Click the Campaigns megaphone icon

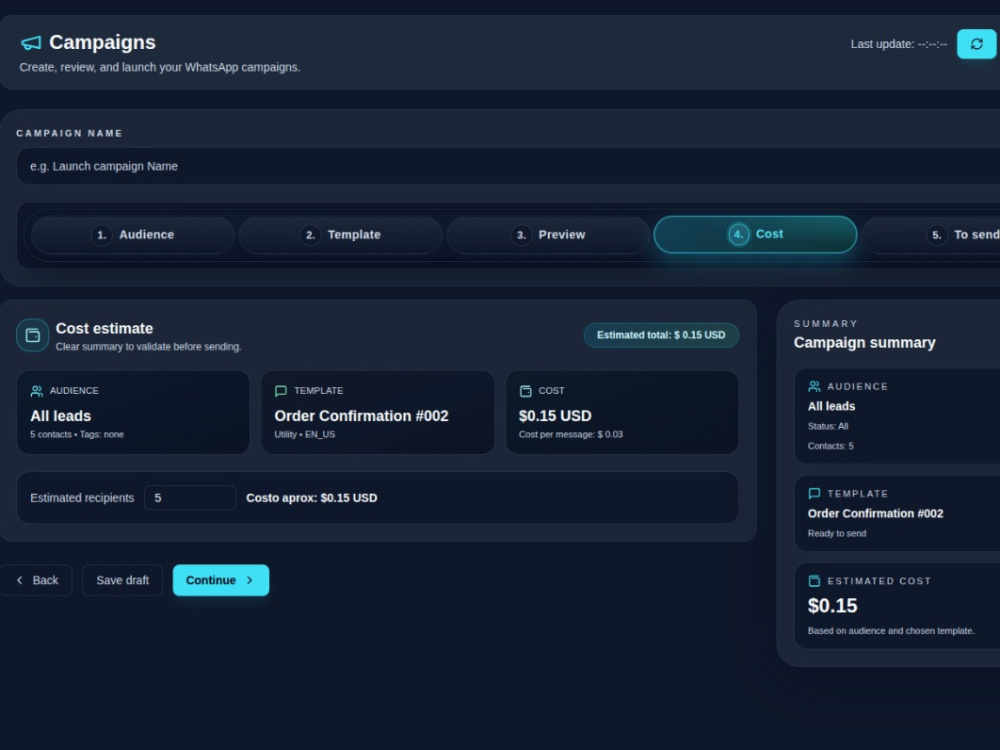click(x=31, y=43)
